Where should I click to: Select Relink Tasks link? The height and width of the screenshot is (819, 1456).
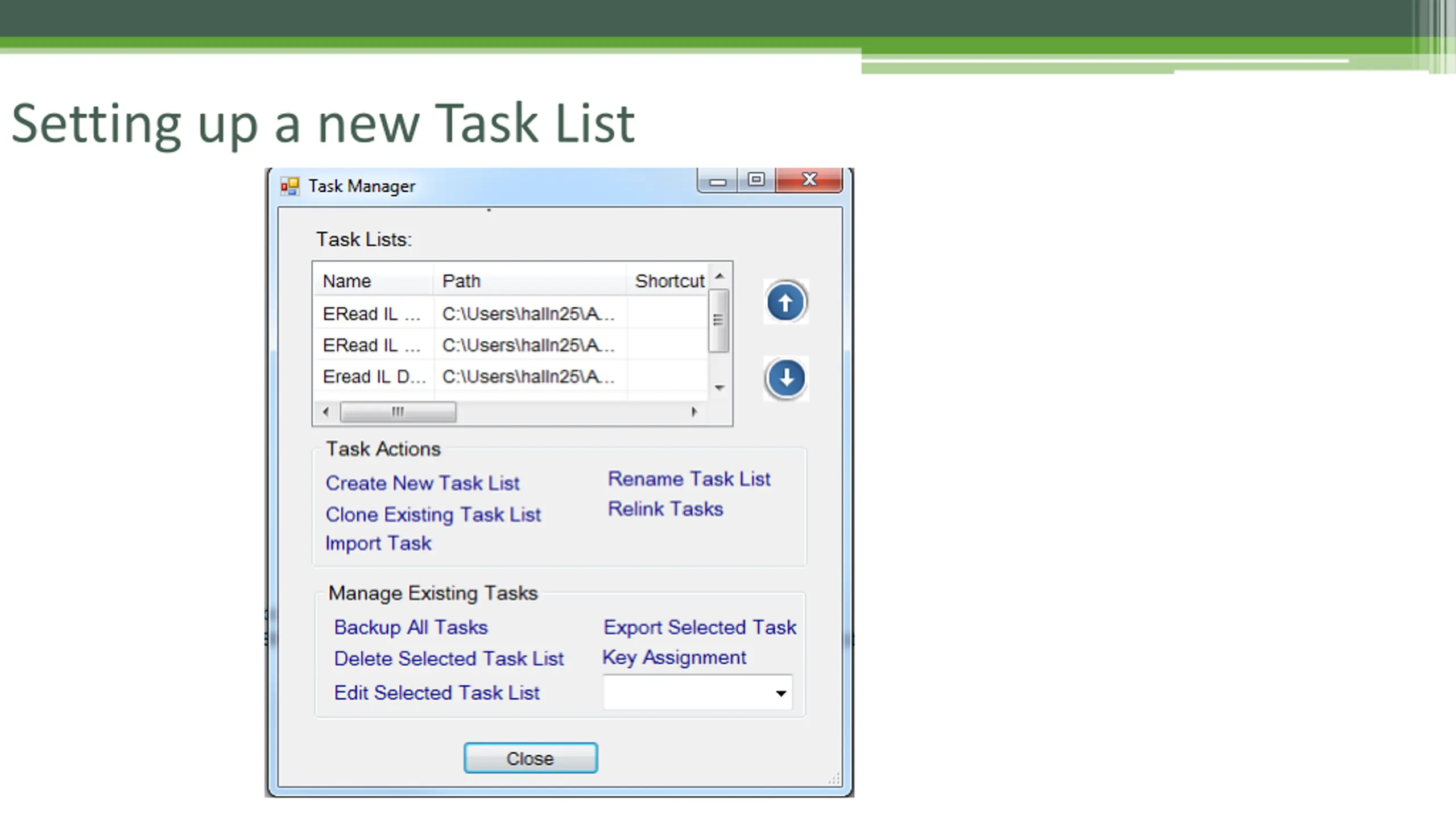[665, 509]
